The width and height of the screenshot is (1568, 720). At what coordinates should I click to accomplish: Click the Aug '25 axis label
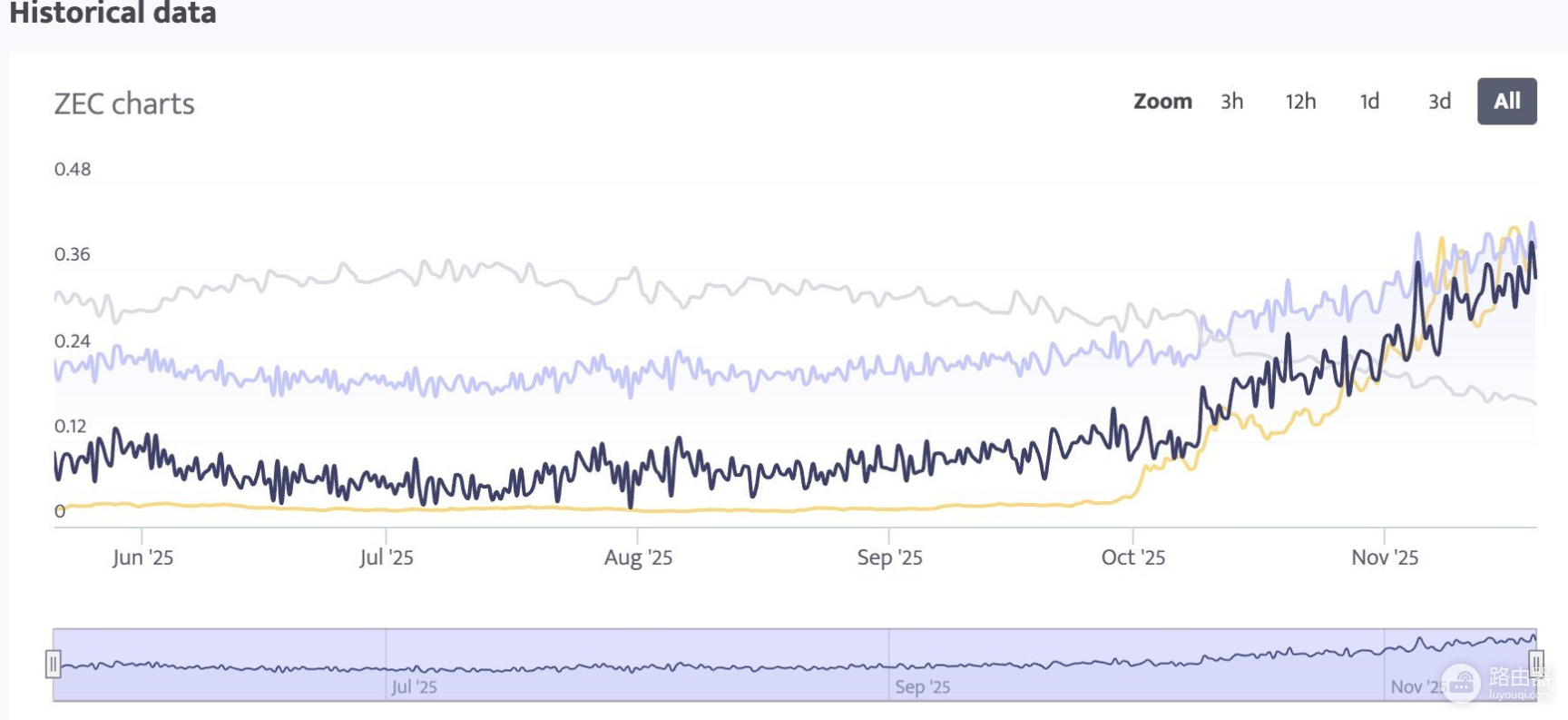tap(639, 557)
